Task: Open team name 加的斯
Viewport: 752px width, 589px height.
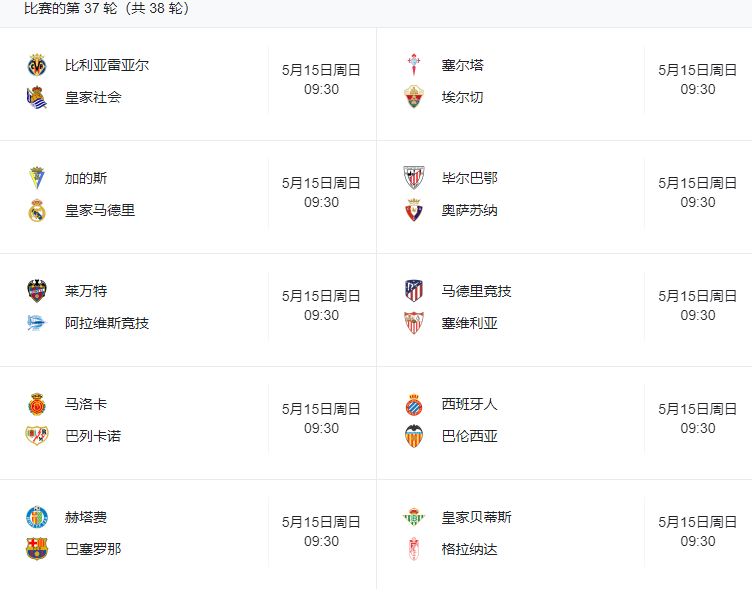Action: (x=86, y=178)
